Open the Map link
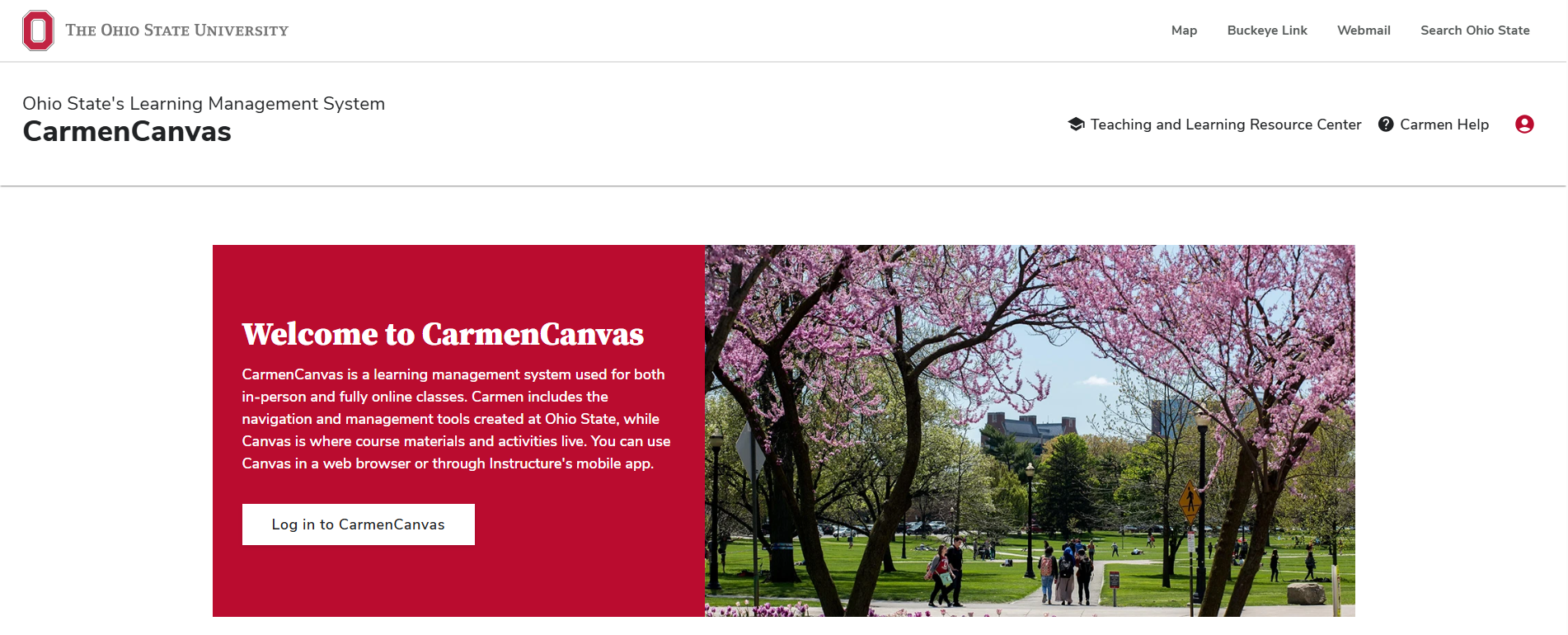Viewport: 1568px width, 635px height. pyautogui.click(x=1184, y=31)
